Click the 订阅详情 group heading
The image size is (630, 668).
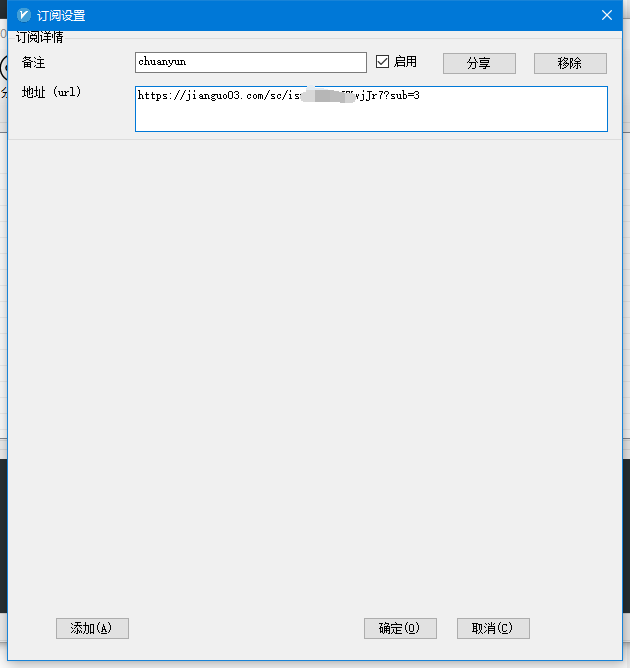tap(39, 38)
